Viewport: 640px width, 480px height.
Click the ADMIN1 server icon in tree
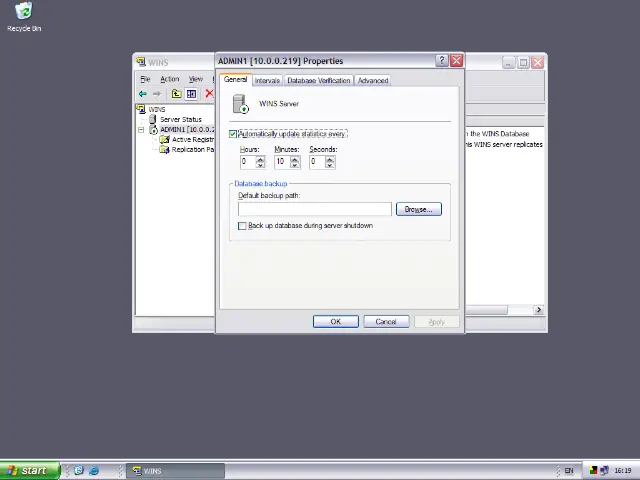pyautogui.click(x=153, y=130)
